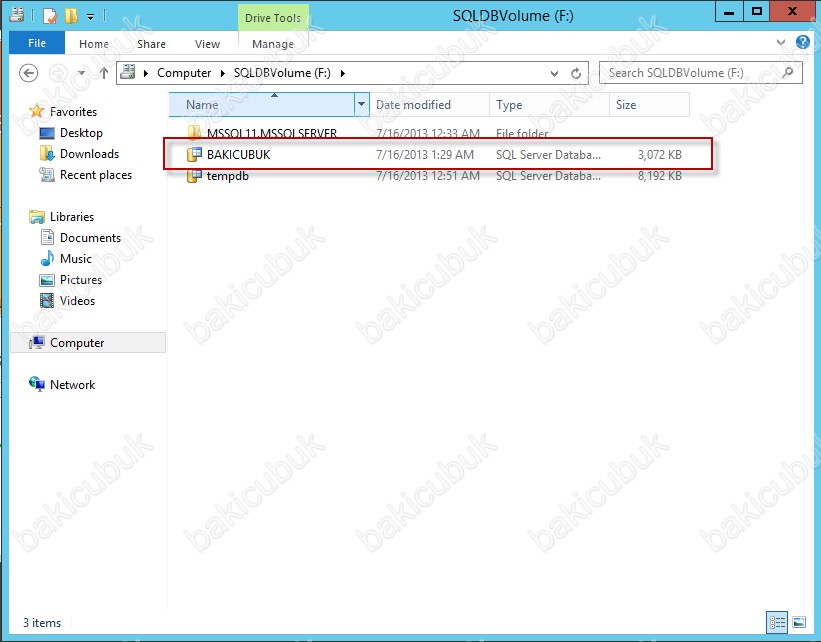Open Libraries in the navigation pane
Image resolution: width=821 pixels, height=642 pixels.
coord(72,217)
